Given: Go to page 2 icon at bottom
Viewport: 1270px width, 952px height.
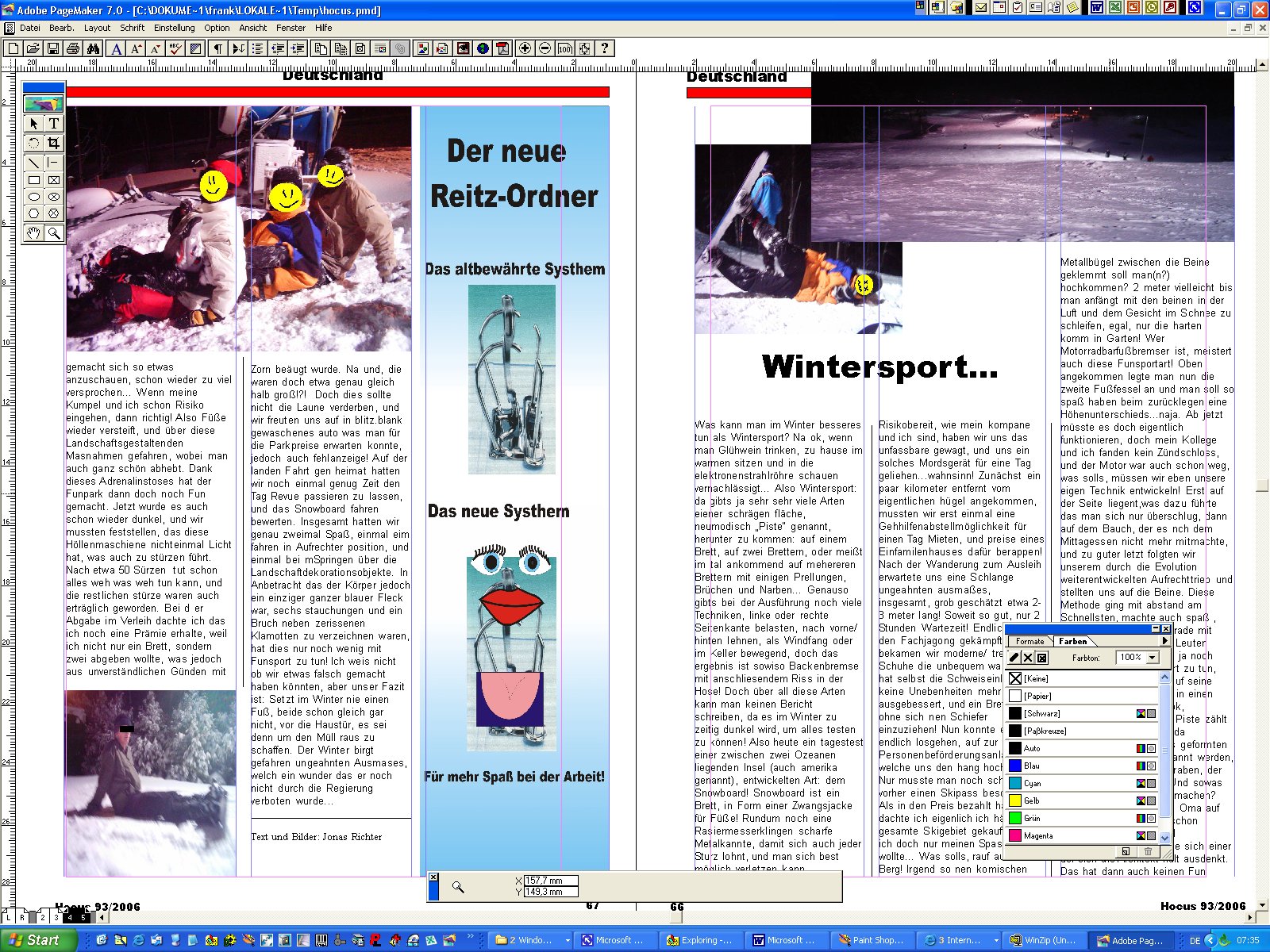Looking at the screenshot, I should coord(43,917).
